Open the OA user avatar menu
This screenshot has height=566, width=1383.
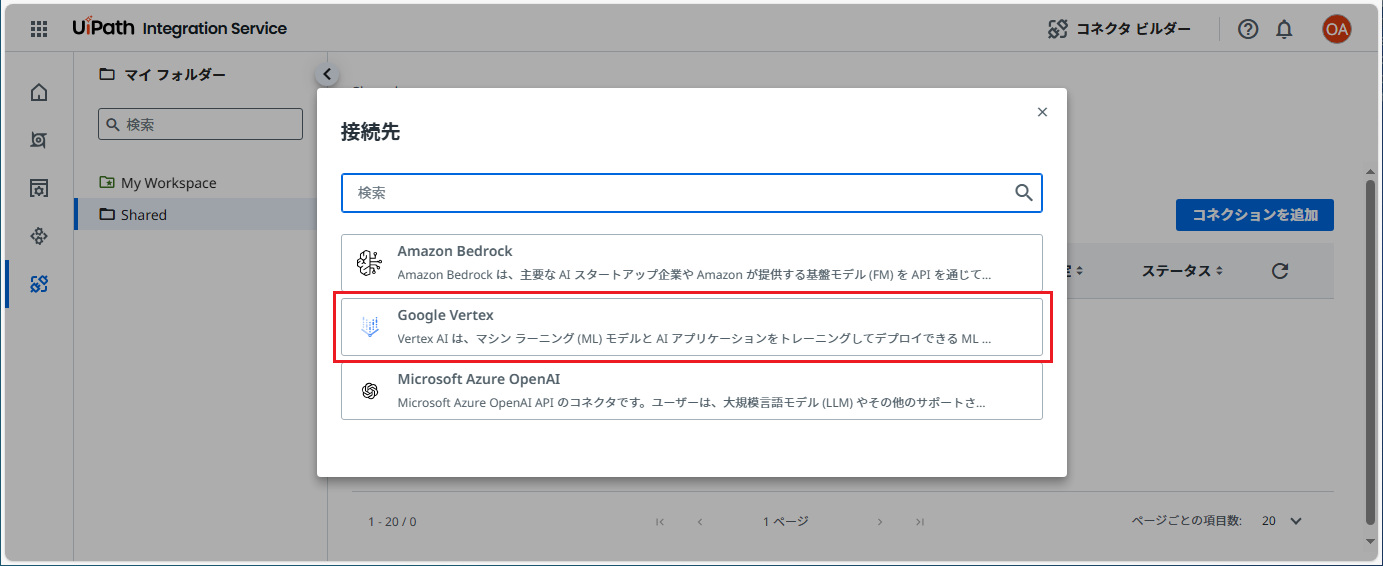click(x=1336, y=29)
